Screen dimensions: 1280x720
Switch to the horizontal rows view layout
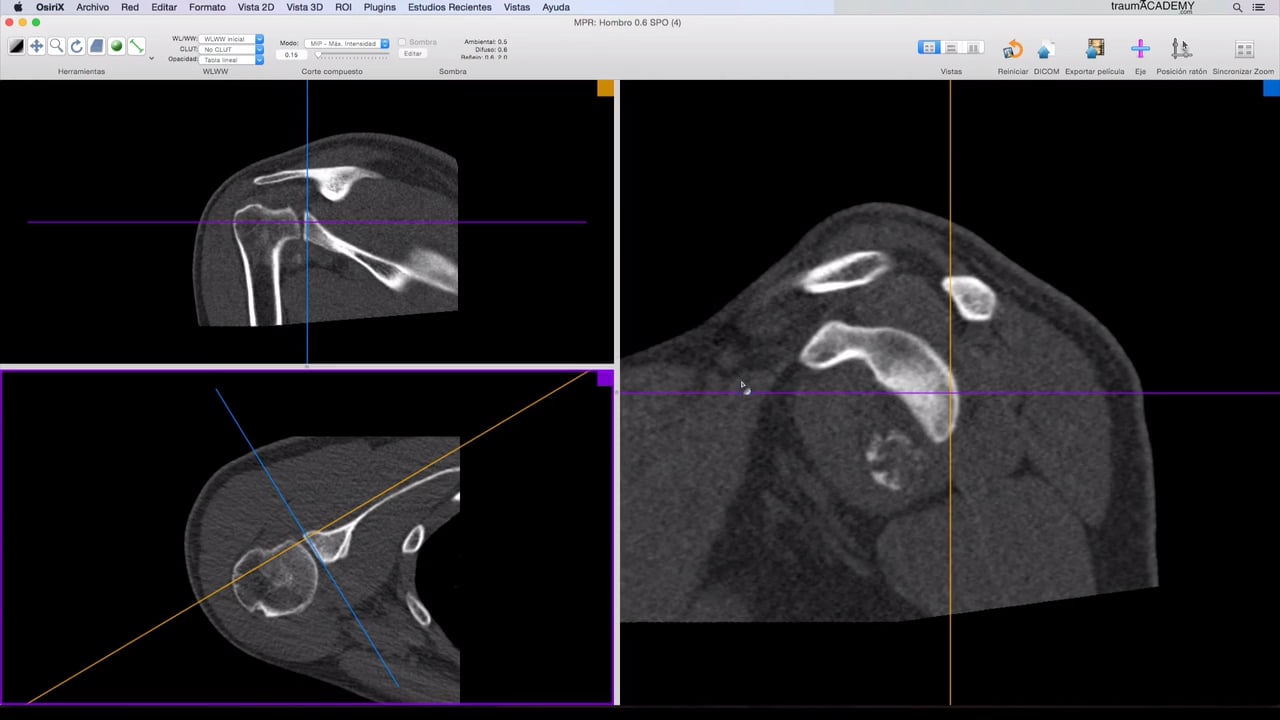(951, 48)
